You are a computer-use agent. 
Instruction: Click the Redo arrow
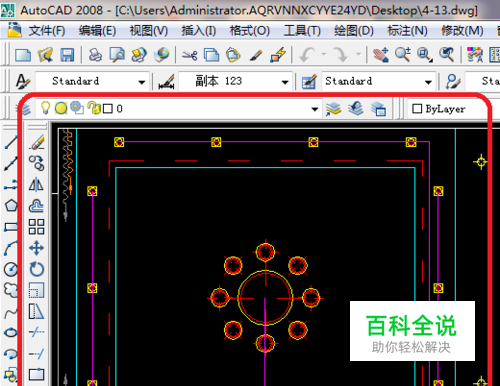point(341,55)
